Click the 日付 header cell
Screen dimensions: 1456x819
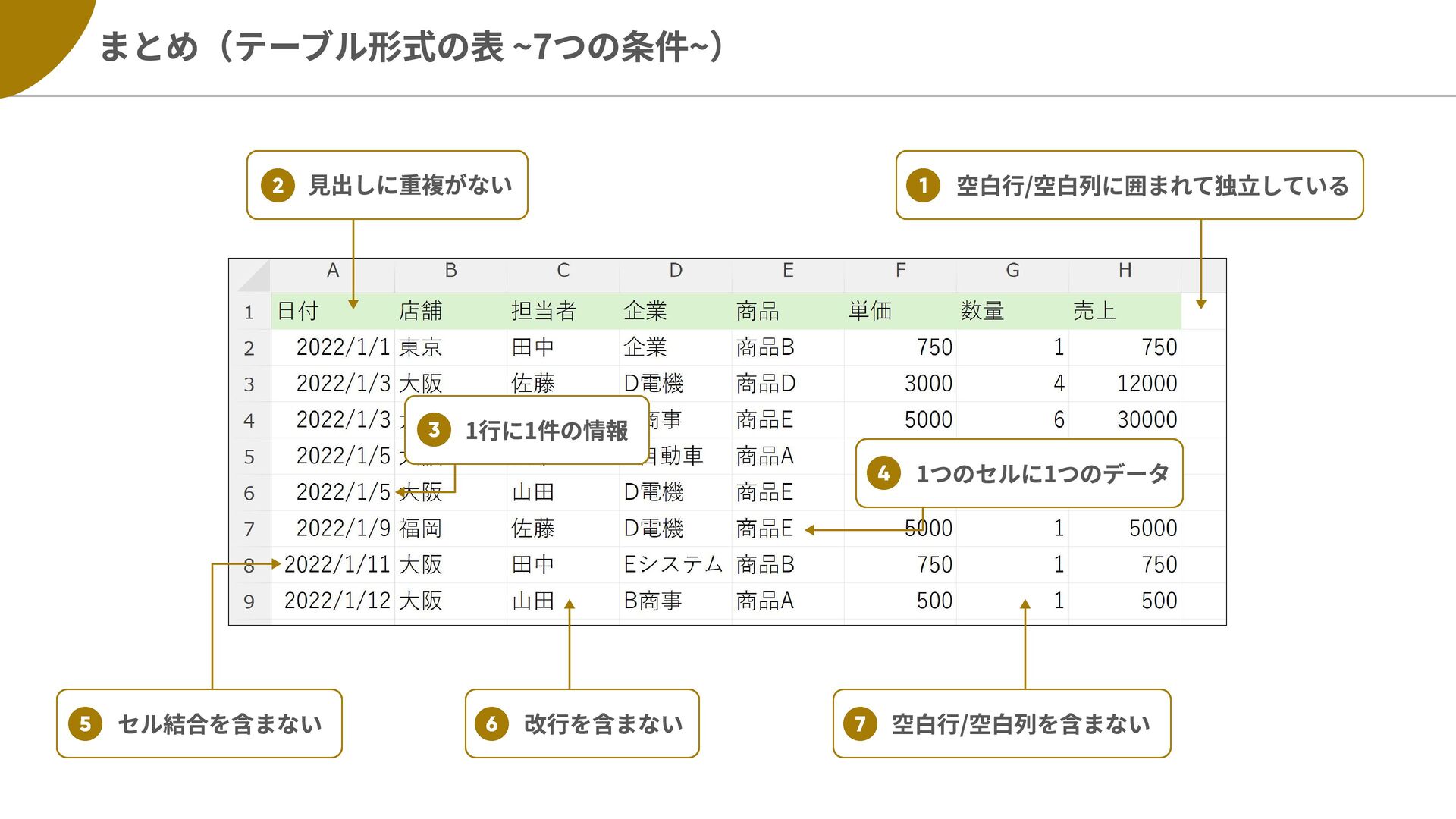pyautogui.click(x=332, y=311)
